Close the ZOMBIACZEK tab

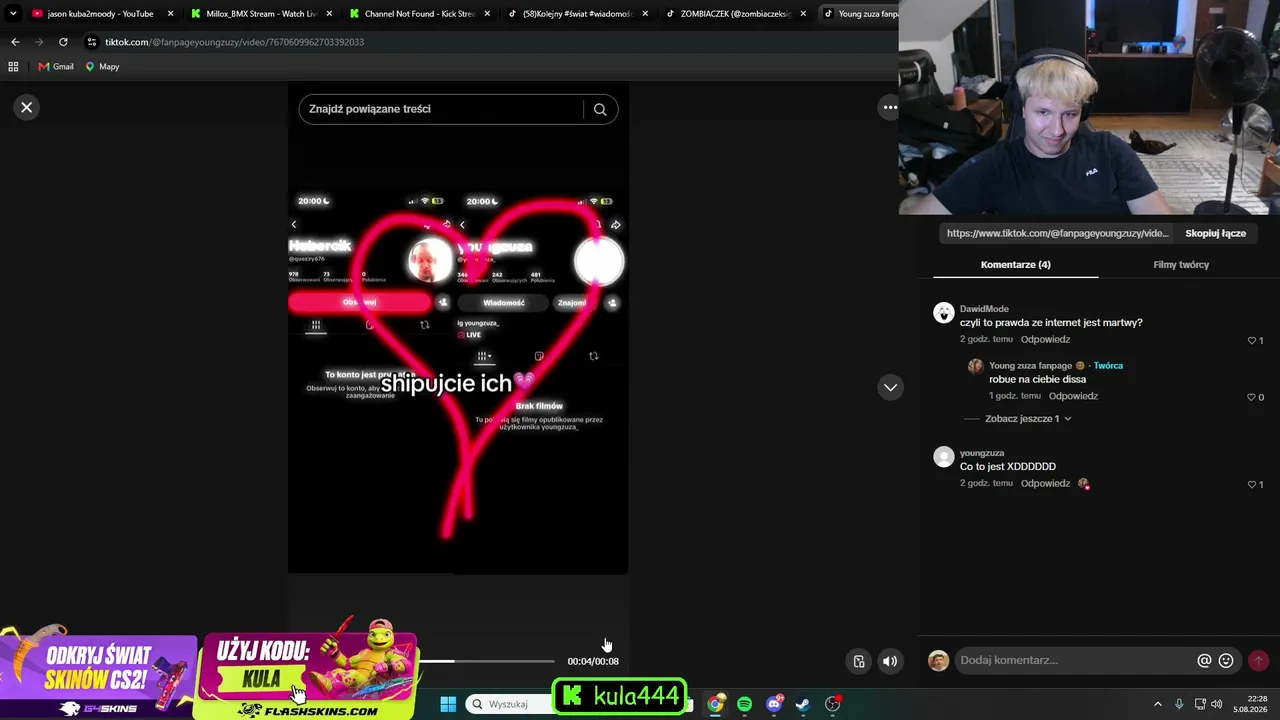pyautogui.click(x=803, y=14)
